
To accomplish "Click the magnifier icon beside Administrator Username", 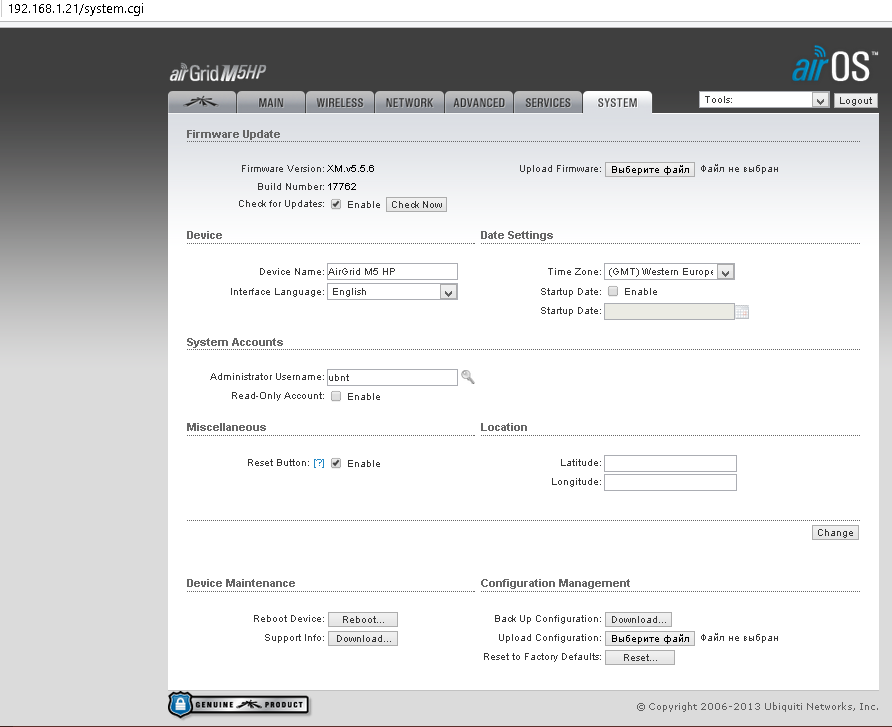I will coord(468,377).
